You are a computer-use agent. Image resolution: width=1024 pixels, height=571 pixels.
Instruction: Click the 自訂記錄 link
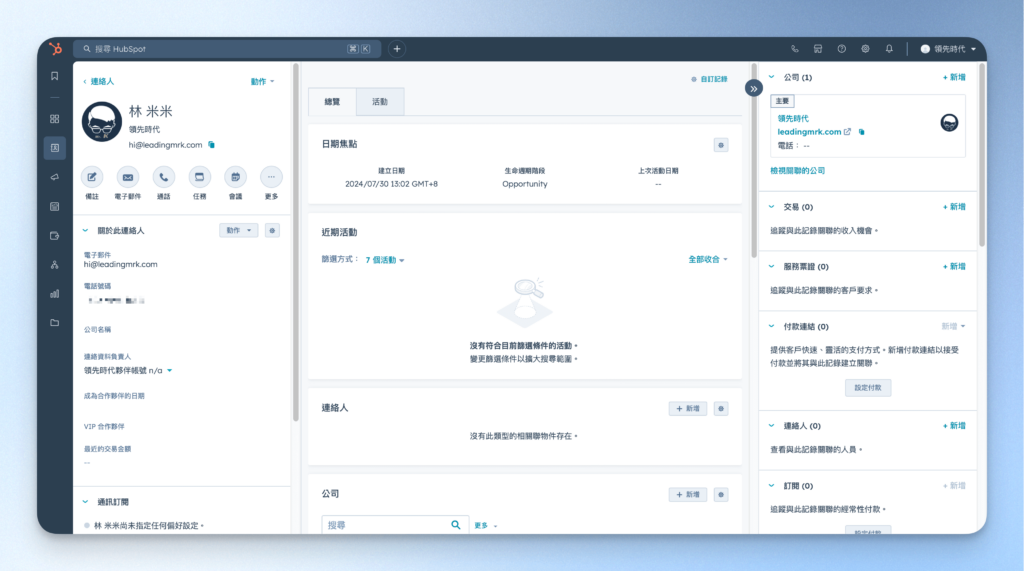point(710,79)
